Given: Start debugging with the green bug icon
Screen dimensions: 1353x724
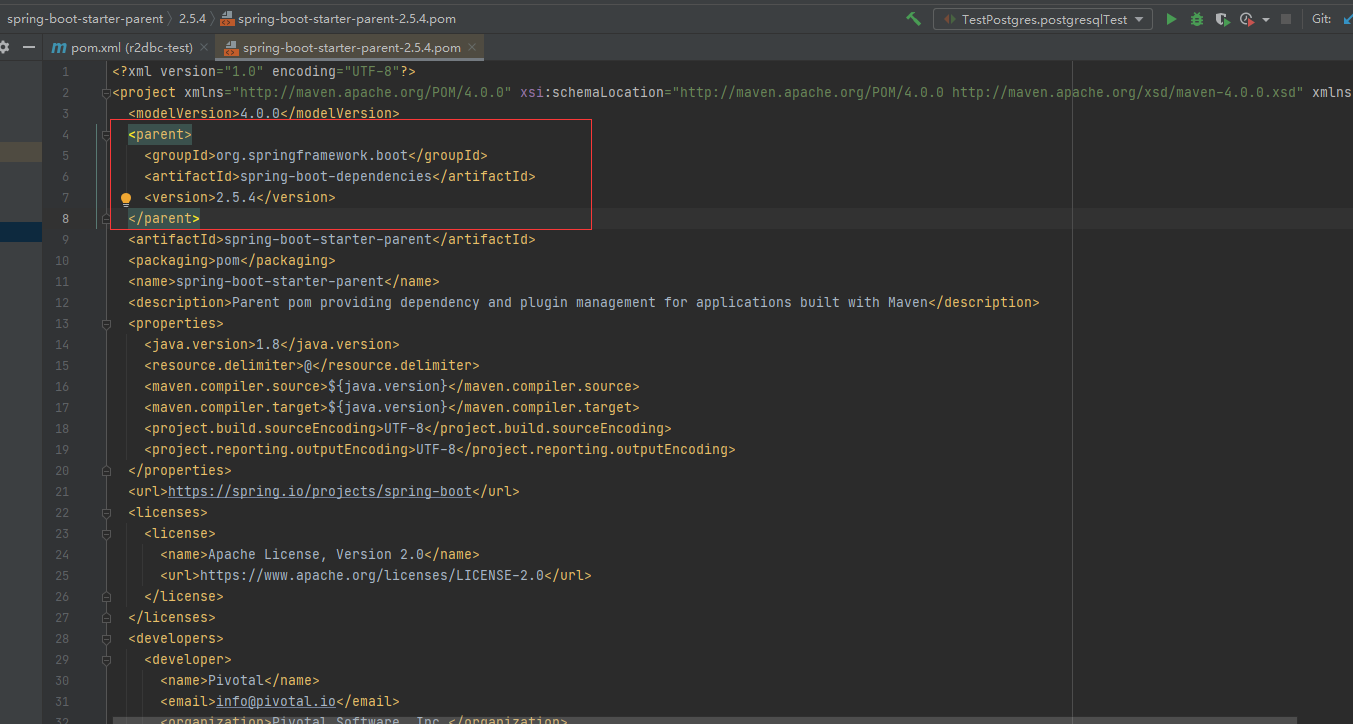Looking at the screenshot, I should pos(1196,19).
